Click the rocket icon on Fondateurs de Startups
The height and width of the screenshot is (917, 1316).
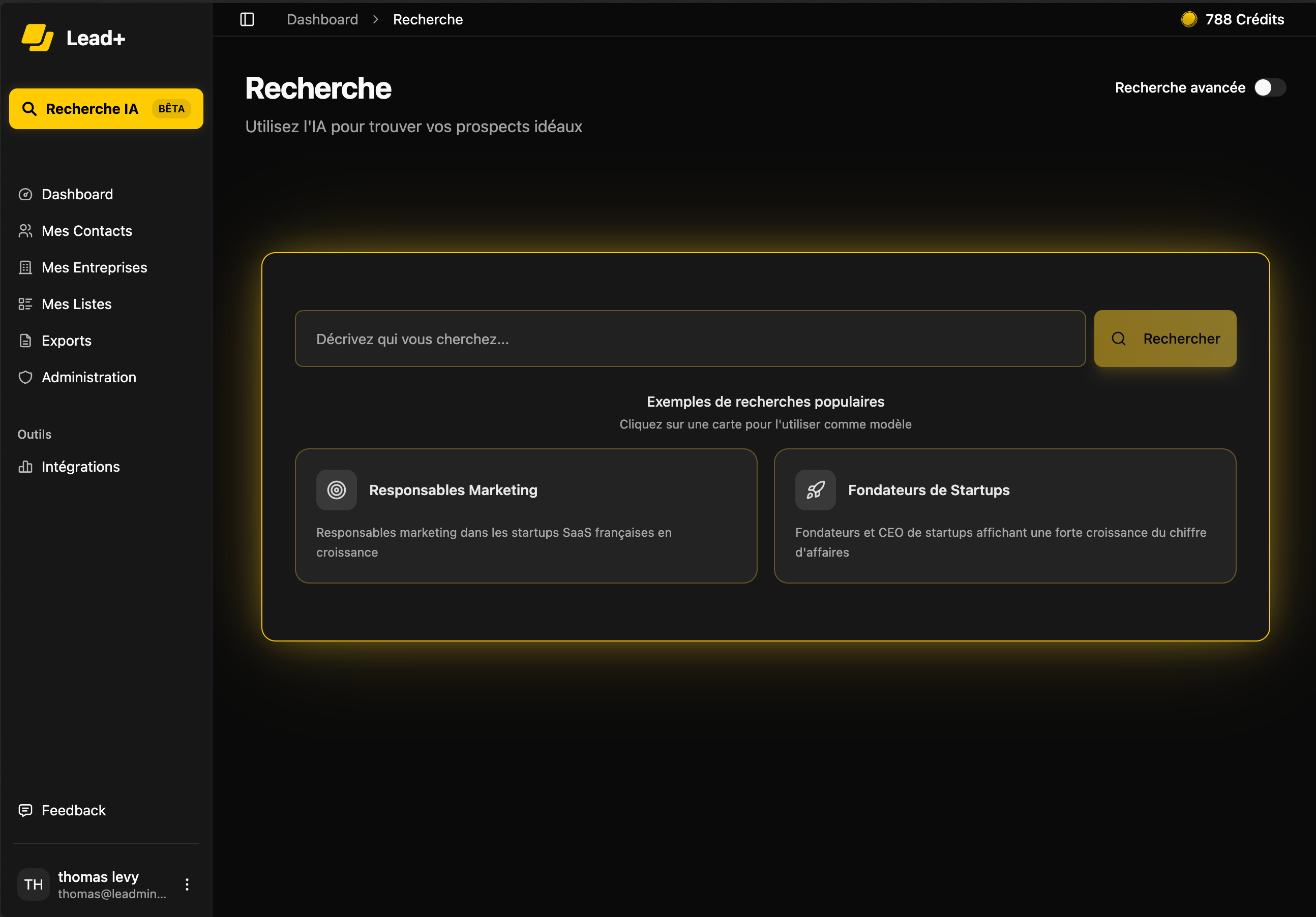[x=815, y=490]
